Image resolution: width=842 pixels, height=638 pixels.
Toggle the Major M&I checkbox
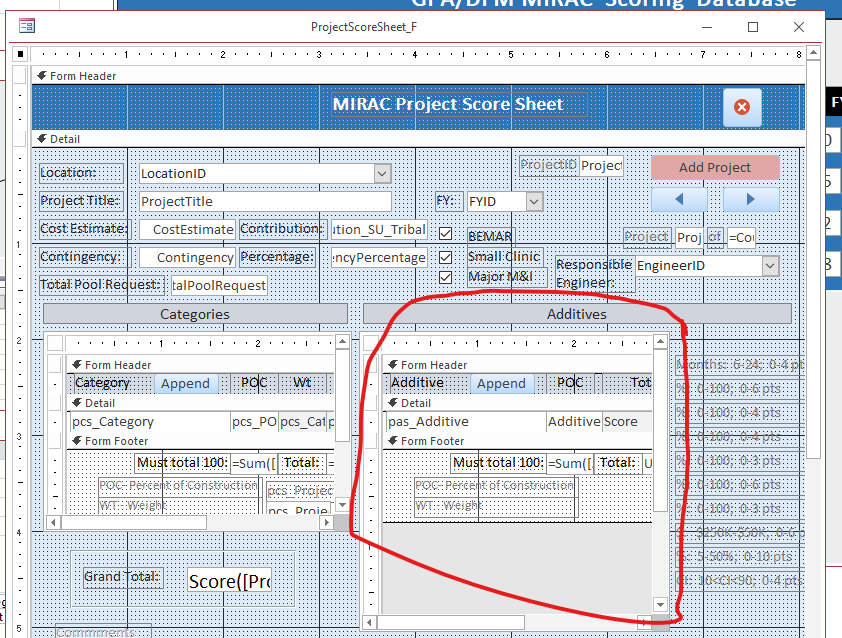445,278
